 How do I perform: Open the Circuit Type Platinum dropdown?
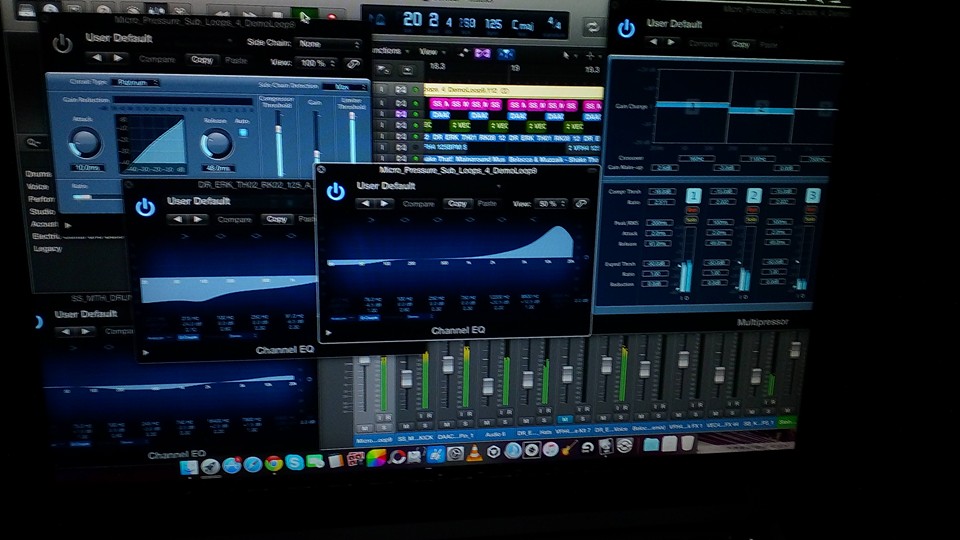137,82
